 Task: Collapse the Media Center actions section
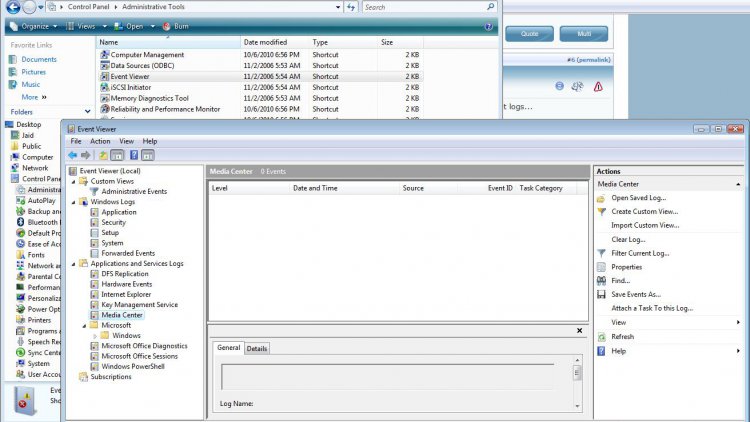coord(738,184)
